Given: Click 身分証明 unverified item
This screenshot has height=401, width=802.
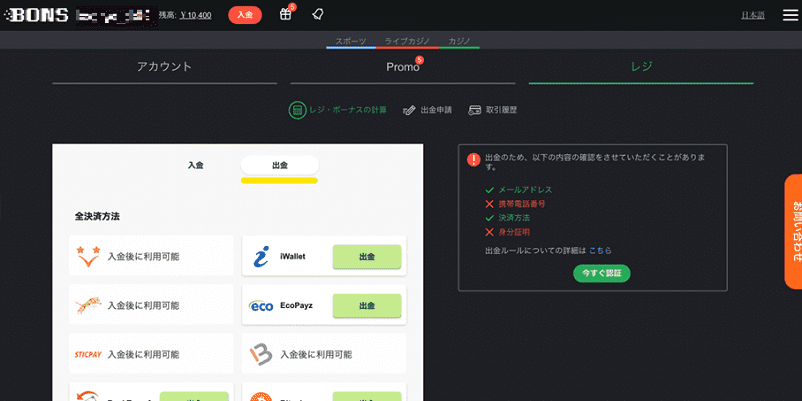Looking at the screenshot, I should tap(514, 232).
